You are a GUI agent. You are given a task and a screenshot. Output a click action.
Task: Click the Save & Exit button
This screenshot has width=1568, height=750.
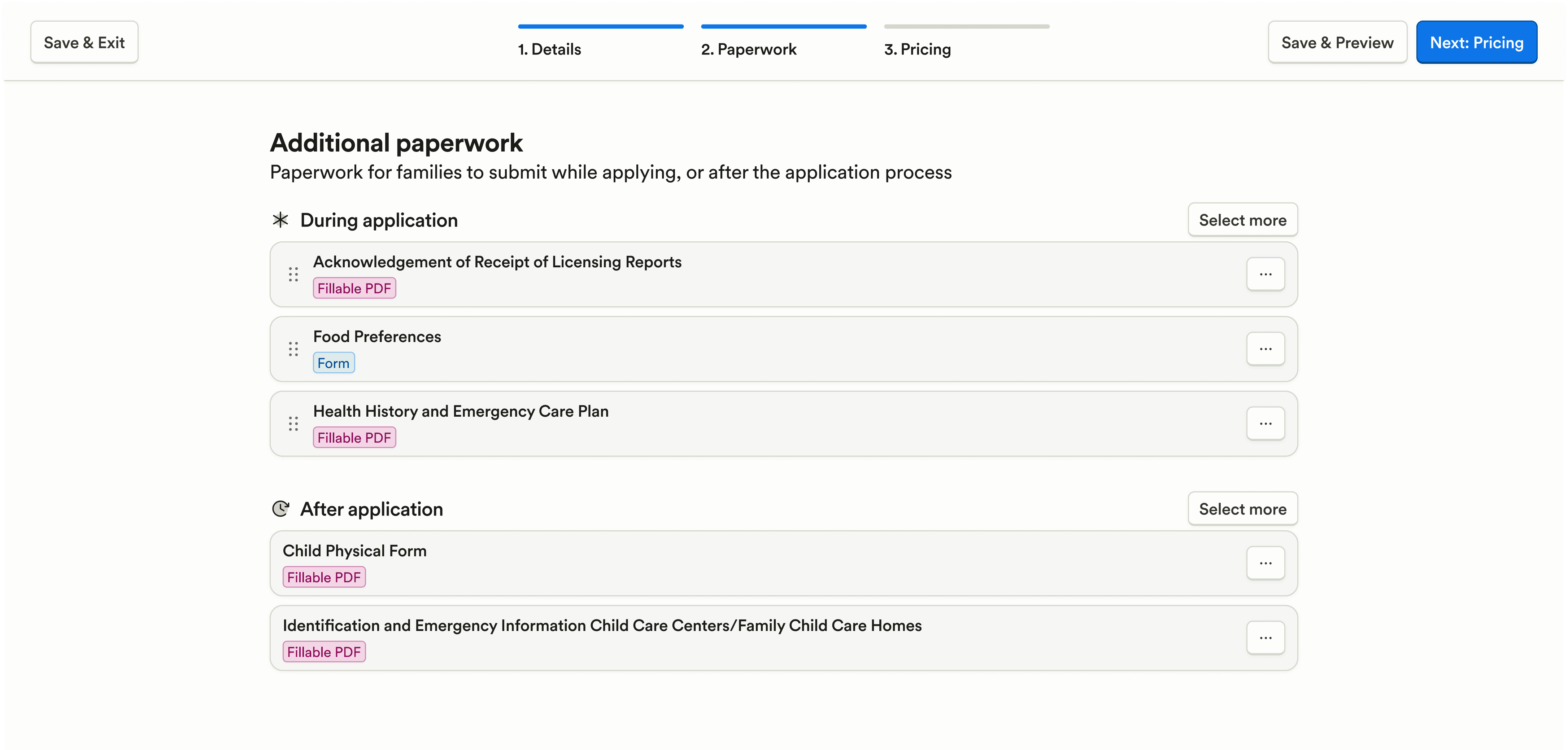pyautogui.click(x=84, y=42)
